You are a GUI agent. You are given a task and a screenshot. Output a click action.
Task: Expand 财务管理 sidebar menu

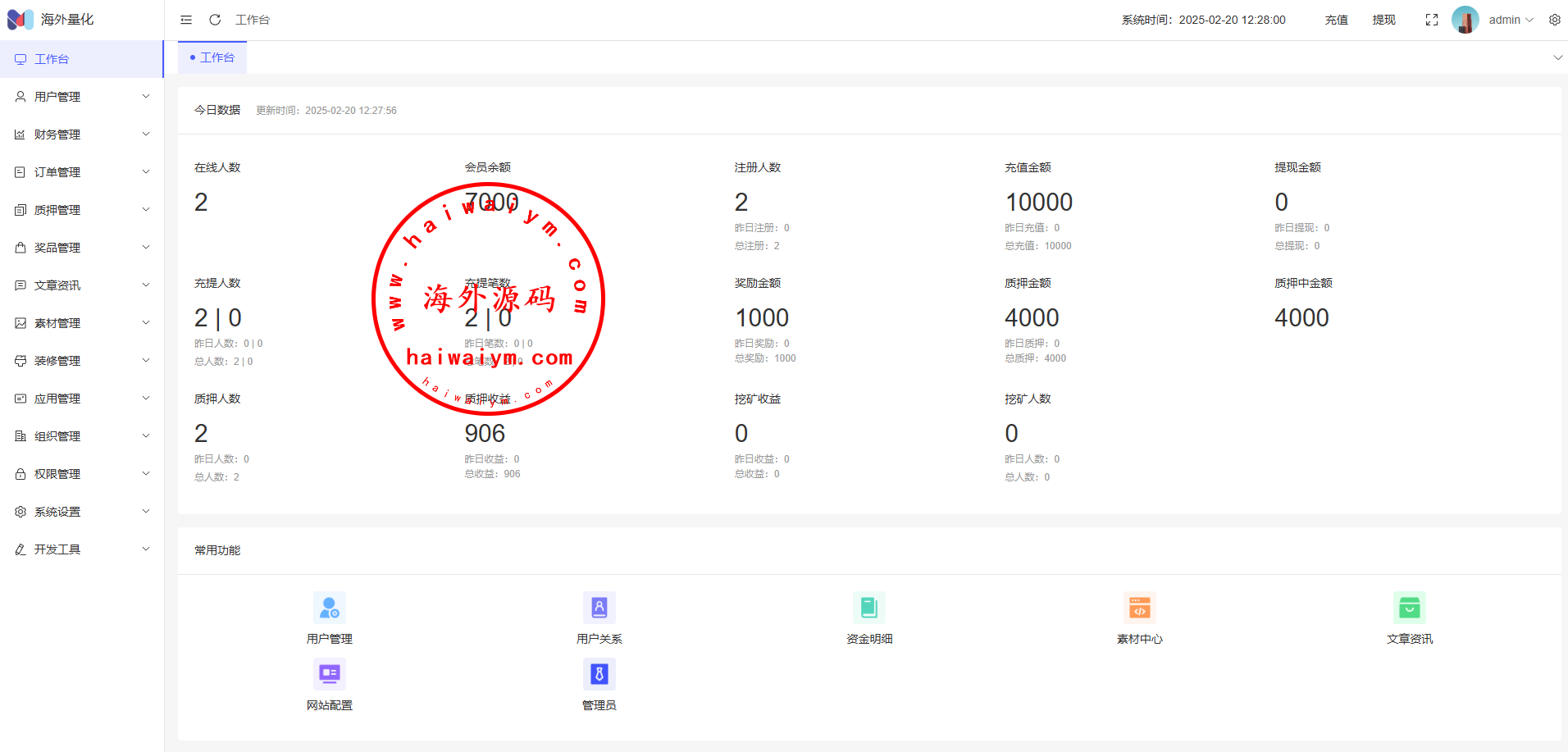(82, 134)
